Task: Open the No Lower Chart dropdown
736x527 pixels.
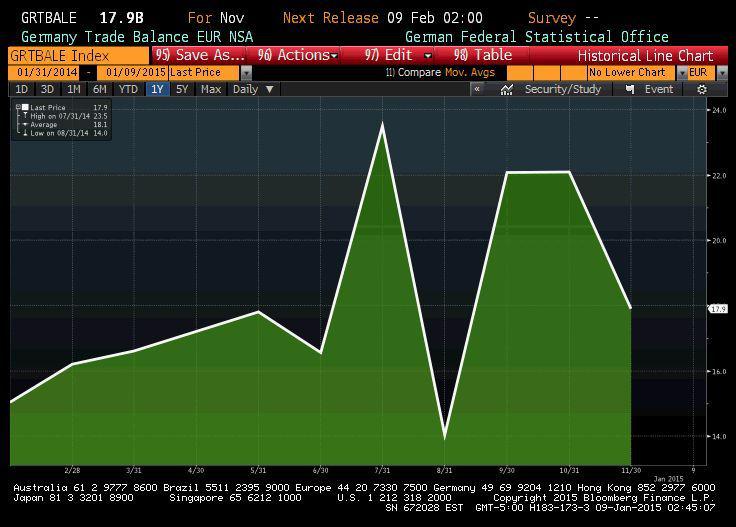Action: (x=682, y=72)
